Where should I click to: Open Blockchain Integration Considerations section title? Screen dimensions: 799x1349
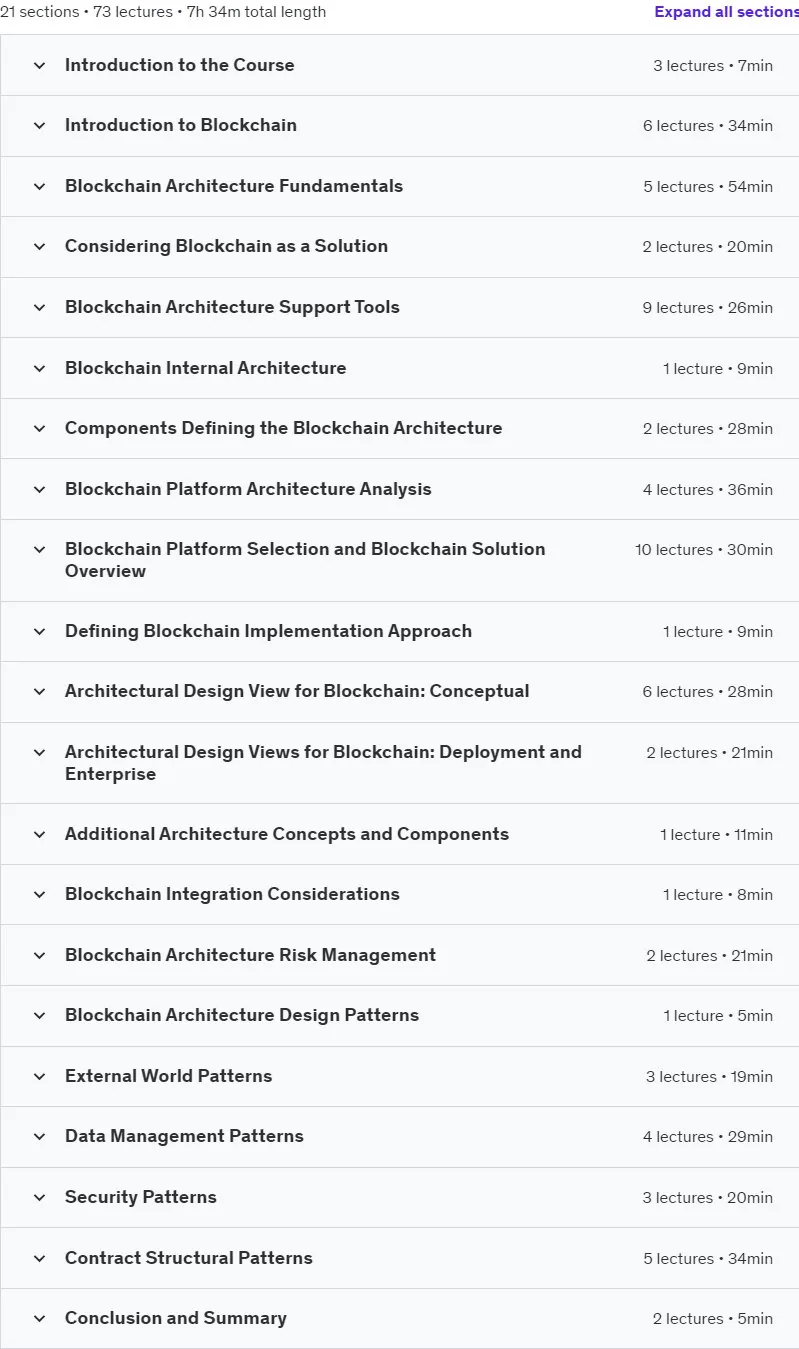coord(232,894)
